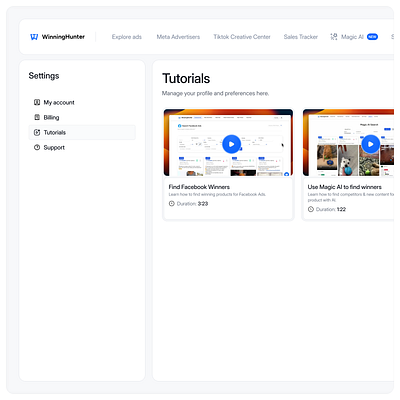
Task: Play the Find Facebook Winners video
Action: click(x=231, y=144)
